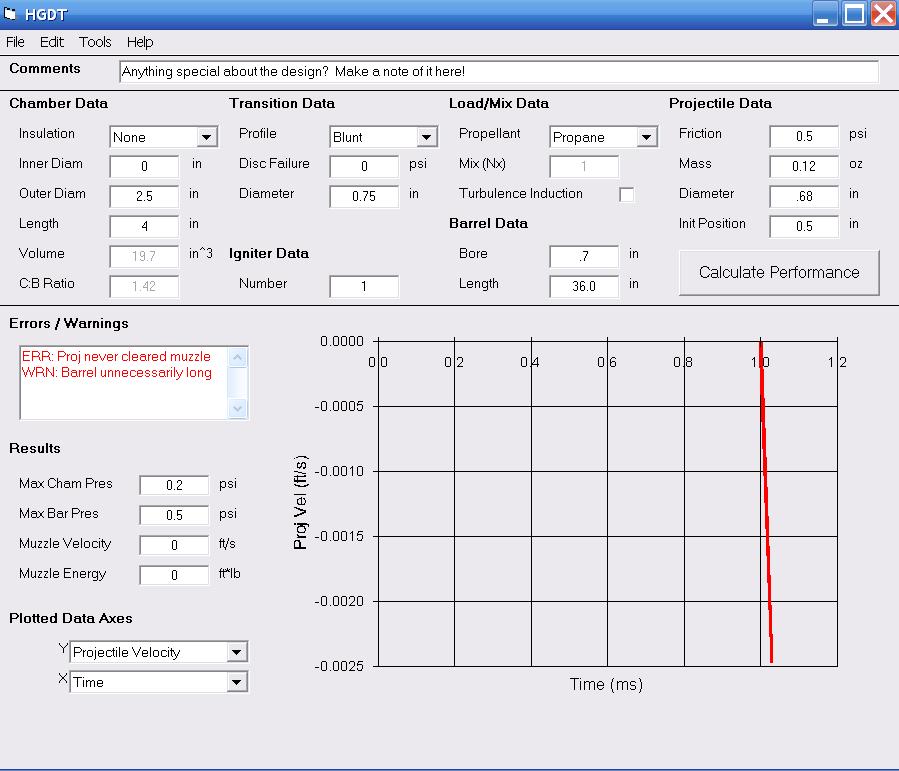The height and width of the screenshot is (771, 899).
Task: Expand the transition Profile dropdown
Action: [426, 137]
